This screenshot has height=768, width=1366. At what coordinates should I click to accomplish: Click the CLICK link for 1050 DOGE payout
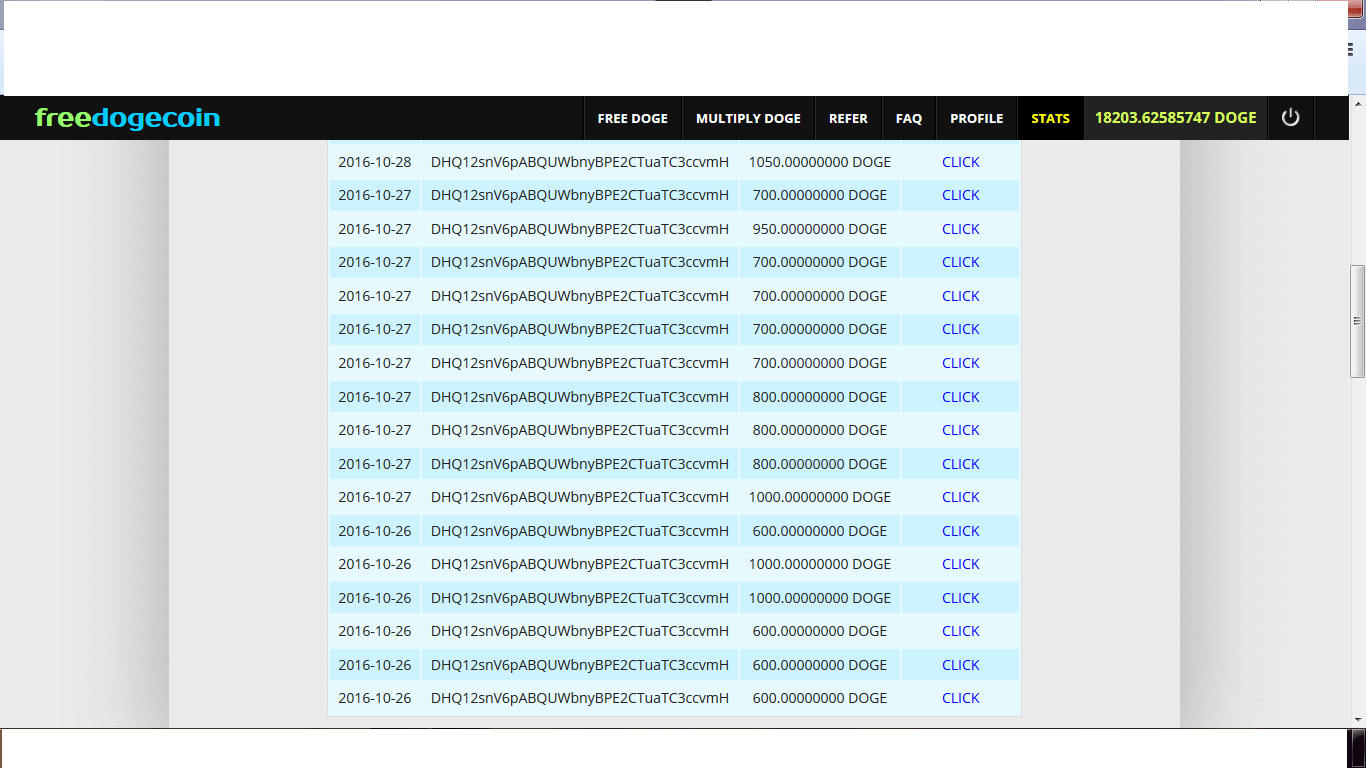[960, 162]
